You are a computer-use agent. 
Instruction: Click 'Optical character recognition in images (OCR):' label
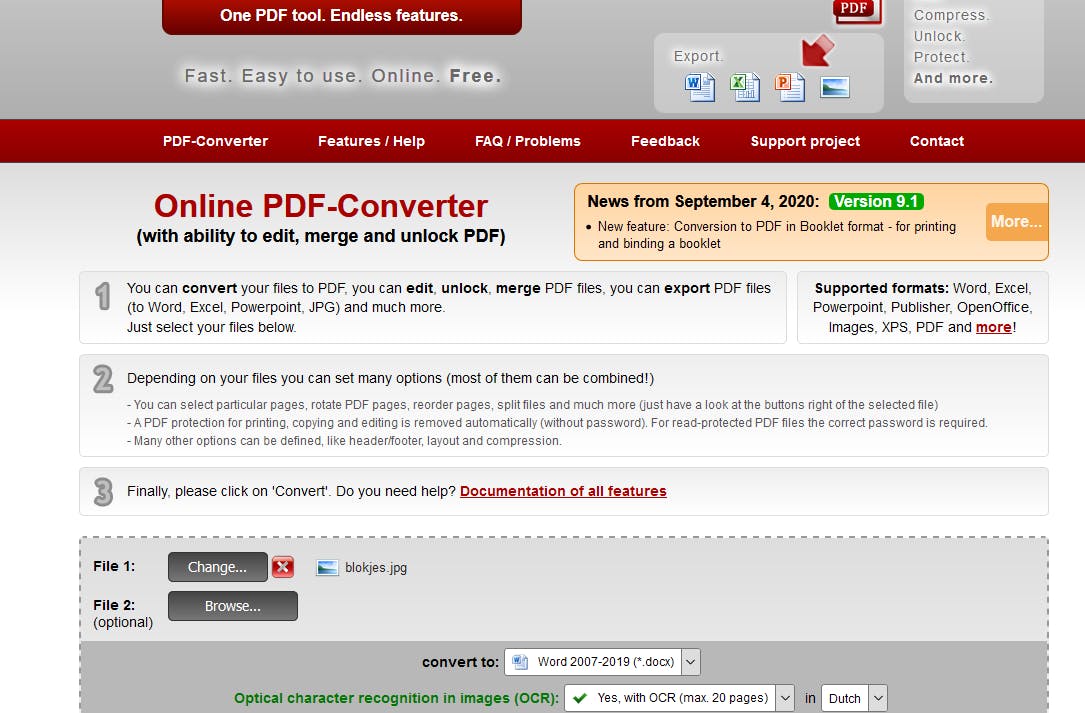(x=396, y=698)
